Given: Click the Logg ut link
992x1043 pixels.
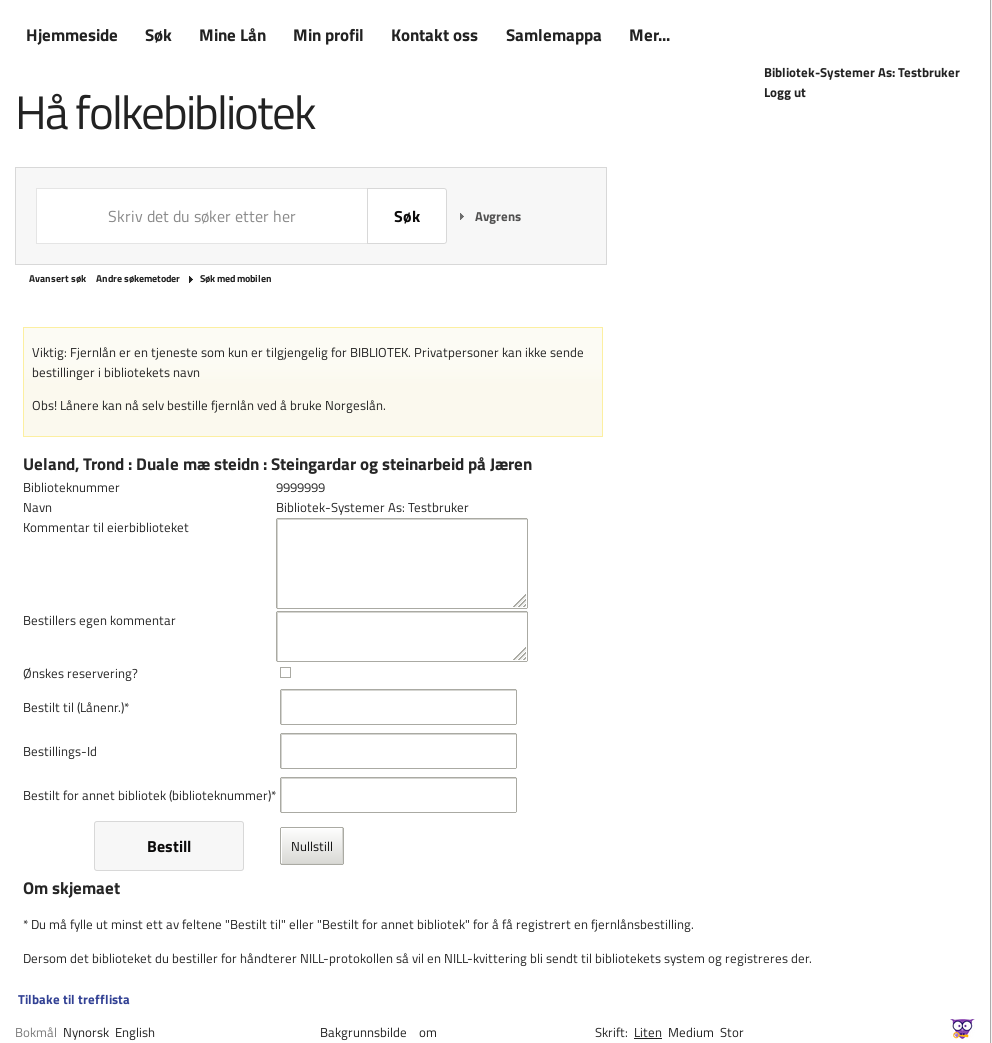Looking at the screenshot, I should (785, 93).
